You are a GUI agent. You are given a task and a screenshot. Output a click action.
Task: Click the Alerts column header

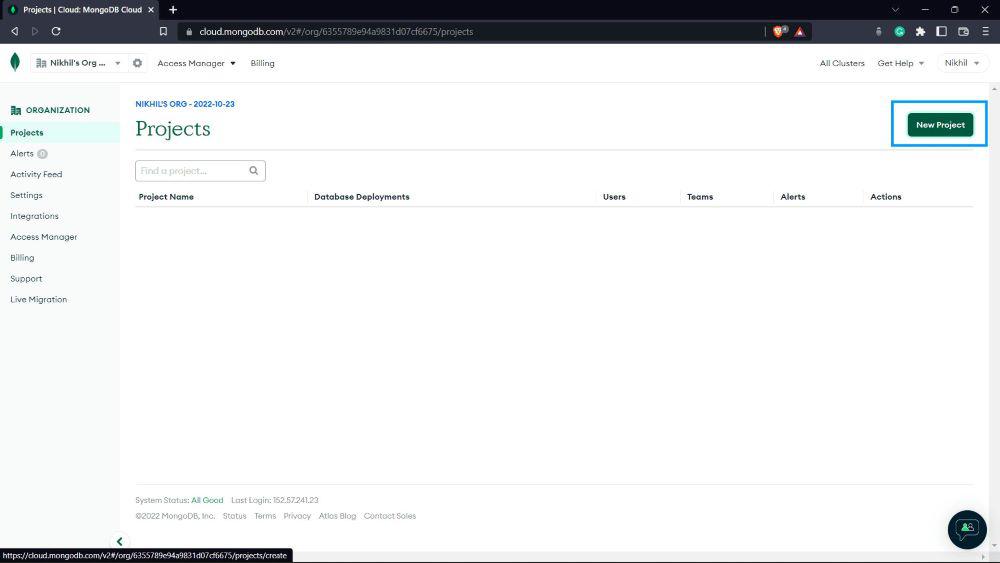793,197
